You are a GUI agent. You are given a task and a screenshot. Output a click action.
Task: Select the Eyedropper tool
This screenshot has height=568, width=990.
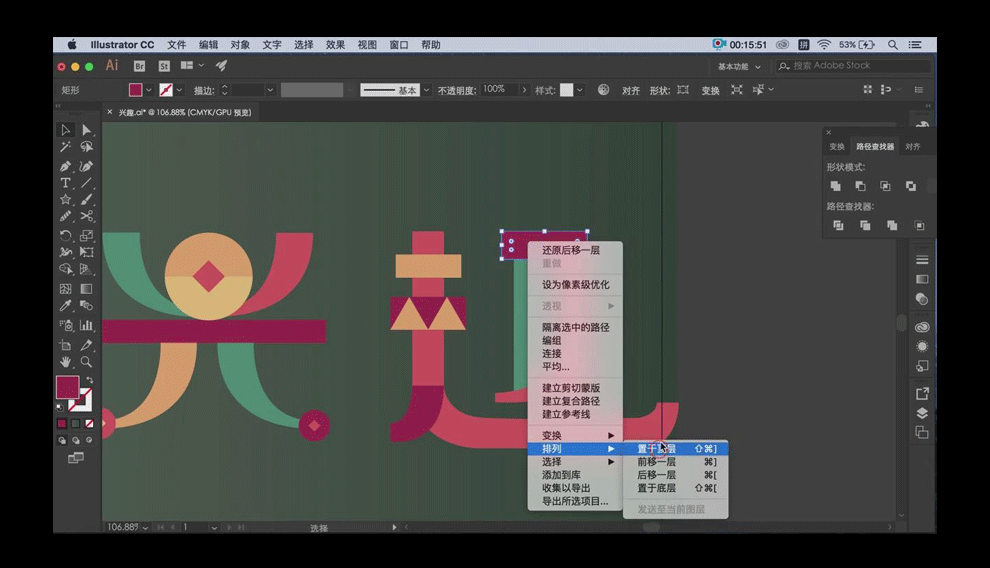tap(65, 306)
